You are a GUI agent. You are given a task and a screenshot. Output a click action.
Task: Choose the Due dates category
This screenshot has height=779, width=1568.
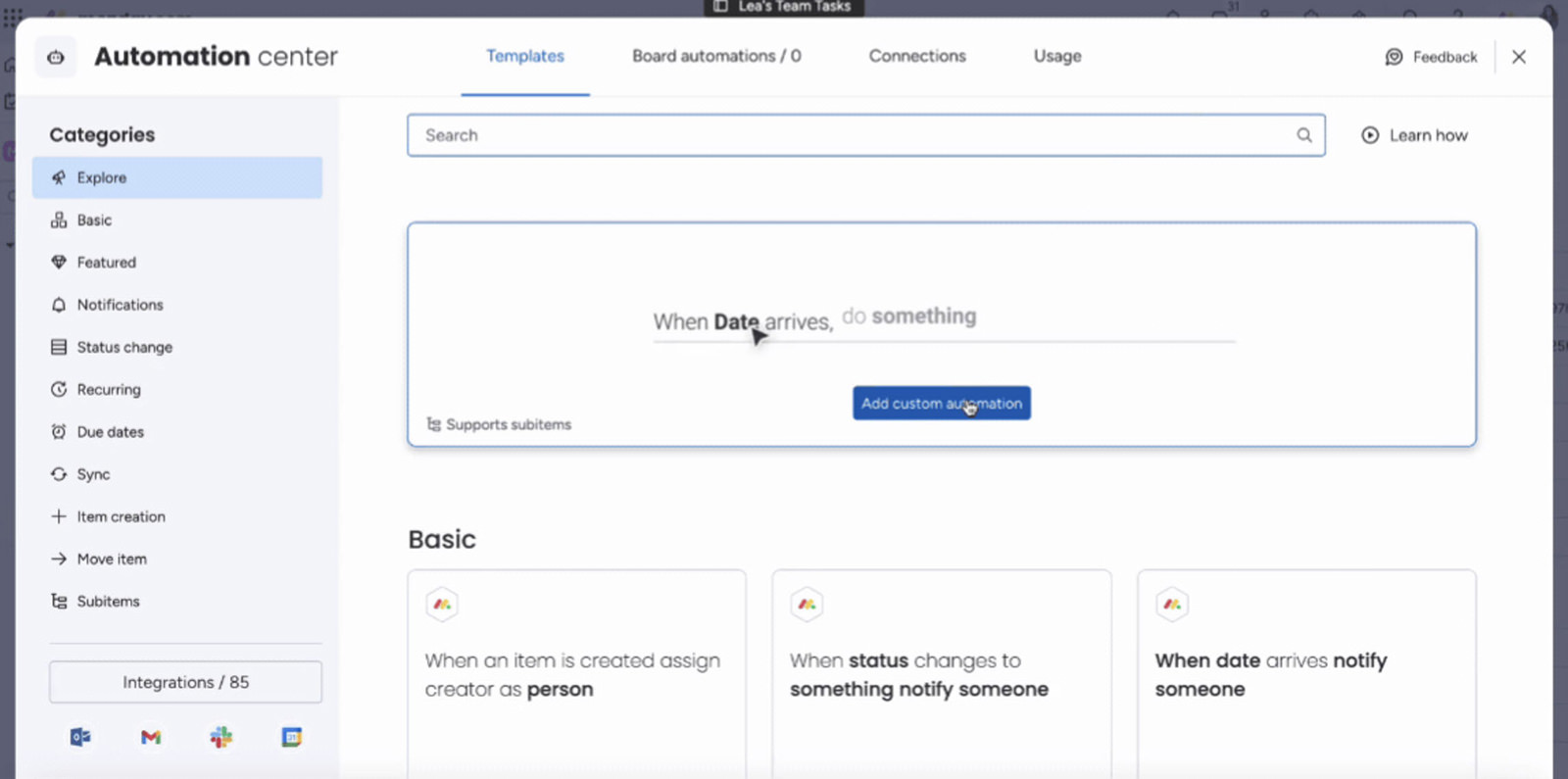[x=110, y=431]
